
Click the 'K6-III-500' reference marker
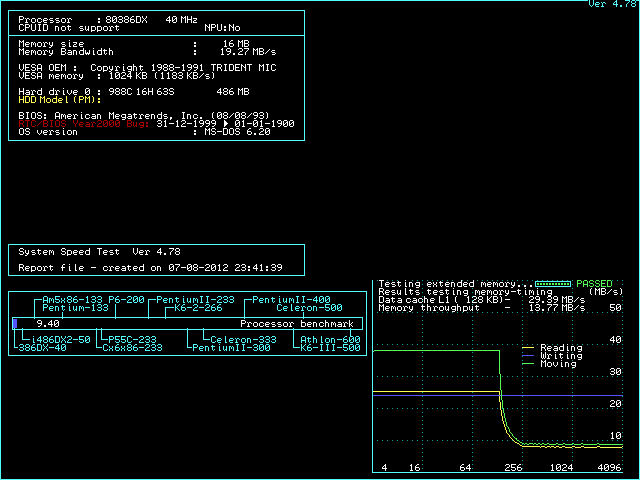pyautogui.click(x=330, y=348)
